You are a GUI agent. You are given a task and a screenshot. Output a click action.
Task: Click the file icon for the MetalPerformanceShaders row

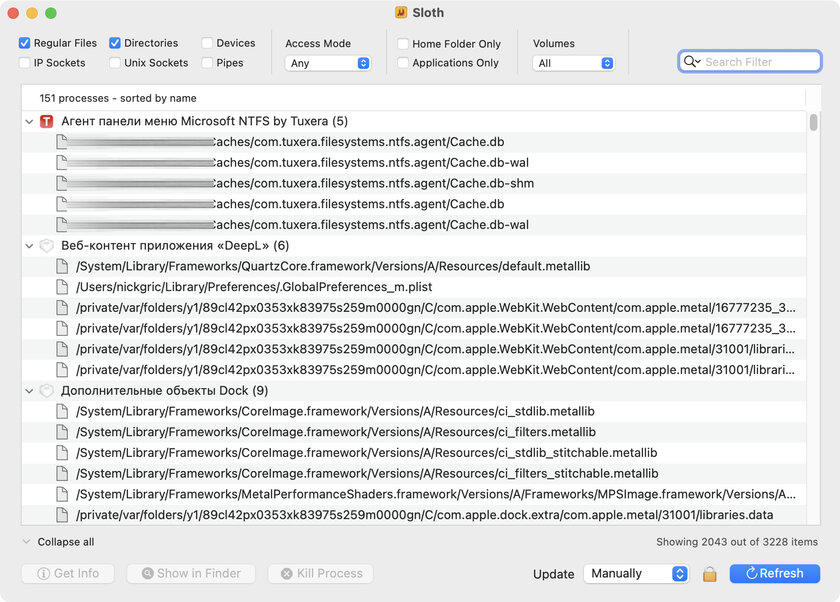62,494
